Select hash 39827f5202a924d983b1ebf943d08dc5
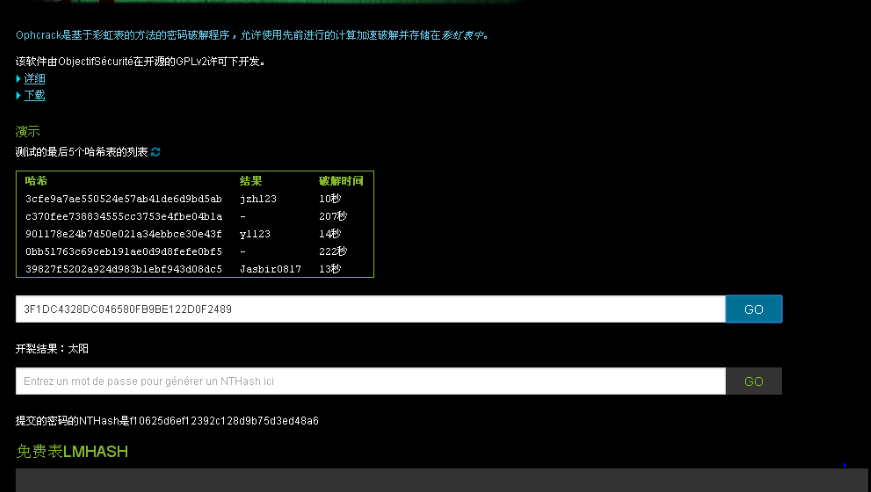Viewport: 871px width, 492px height. pos(123,269)
